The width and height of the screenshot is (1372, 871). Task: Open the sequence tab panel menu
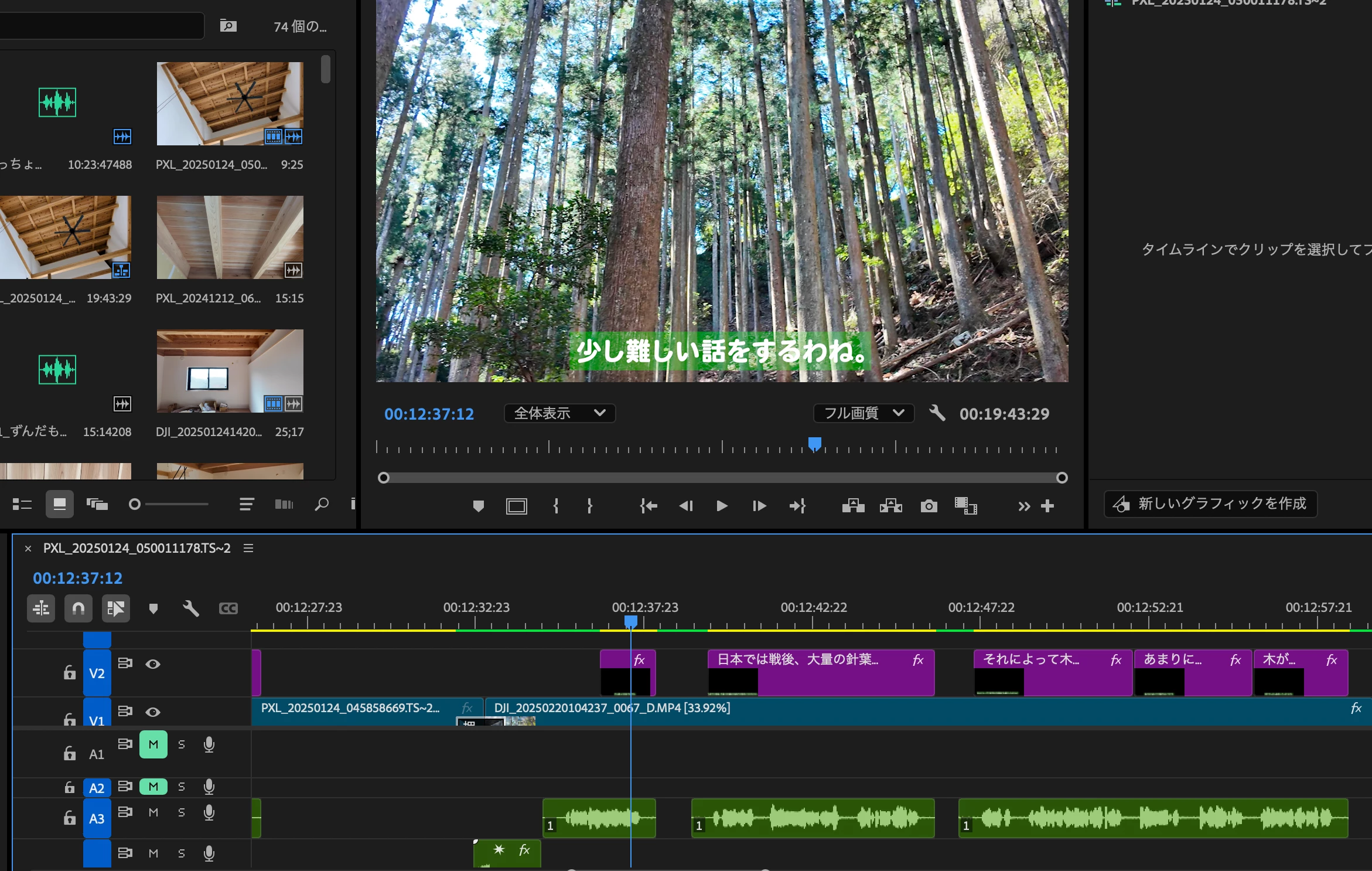point(248,548)
